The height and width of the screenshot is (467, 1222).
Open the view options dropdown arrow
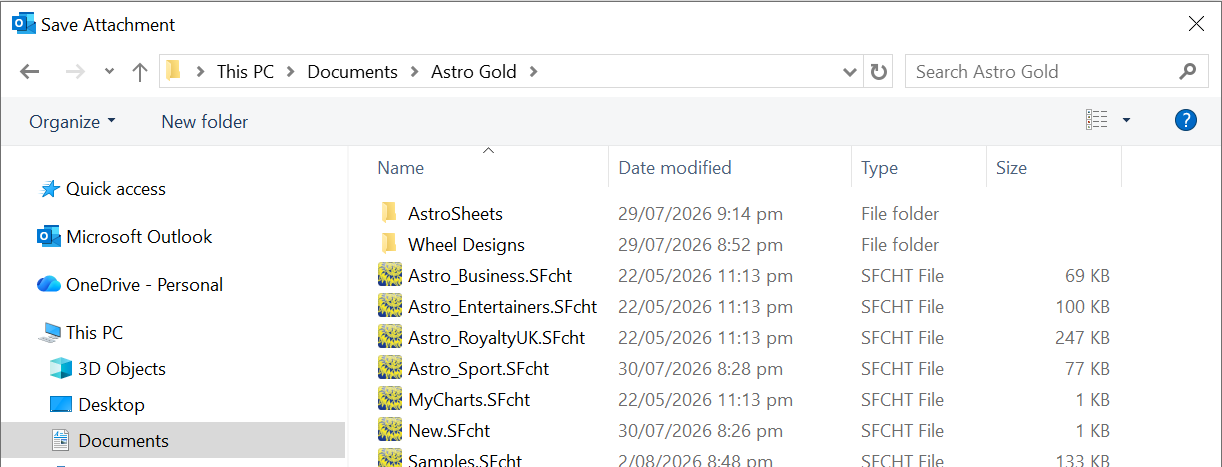tap(1126, 121)
